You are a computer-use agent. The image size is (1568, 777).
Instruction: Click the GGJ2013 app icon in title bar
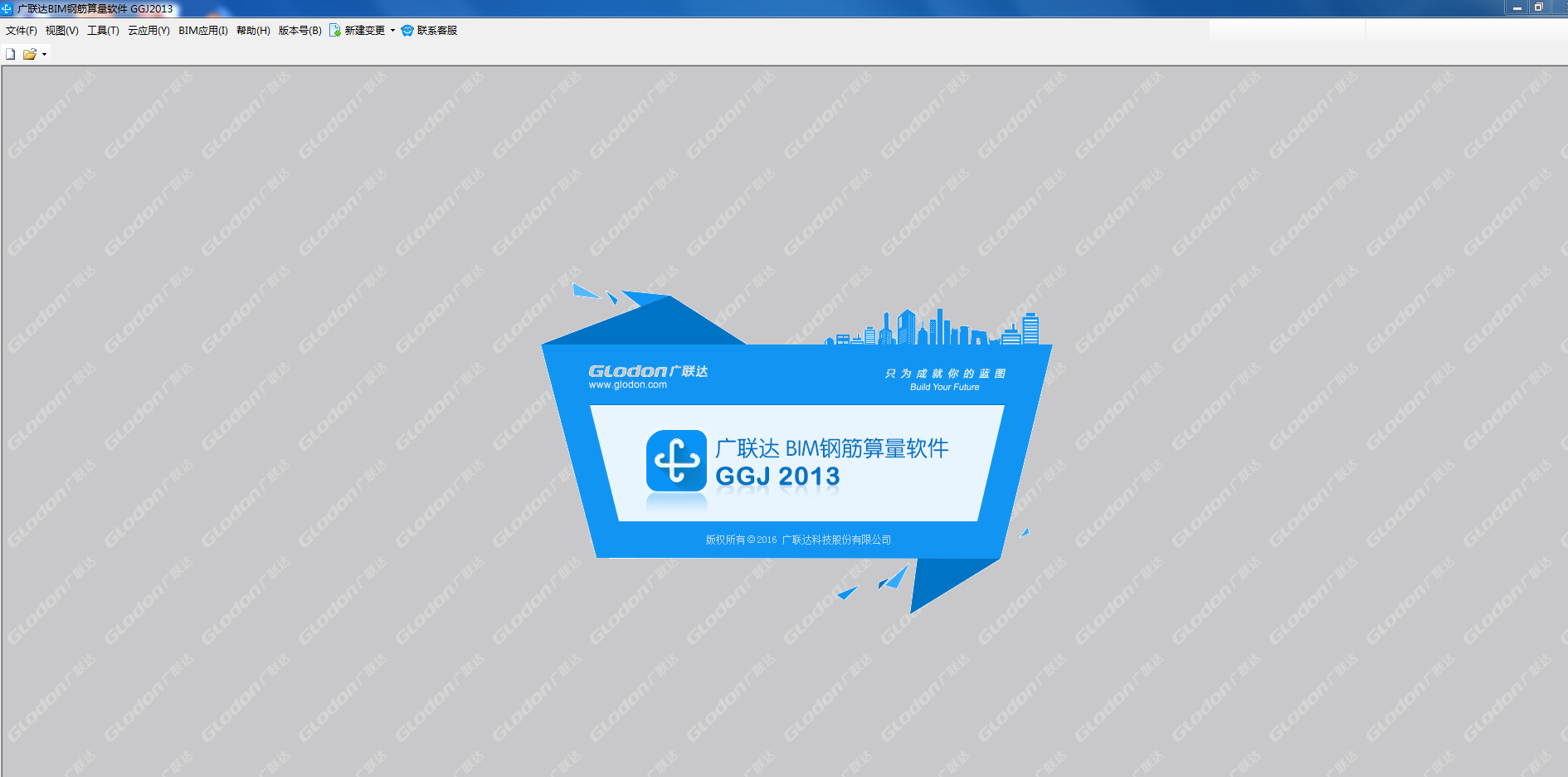[x=7, y=8]
